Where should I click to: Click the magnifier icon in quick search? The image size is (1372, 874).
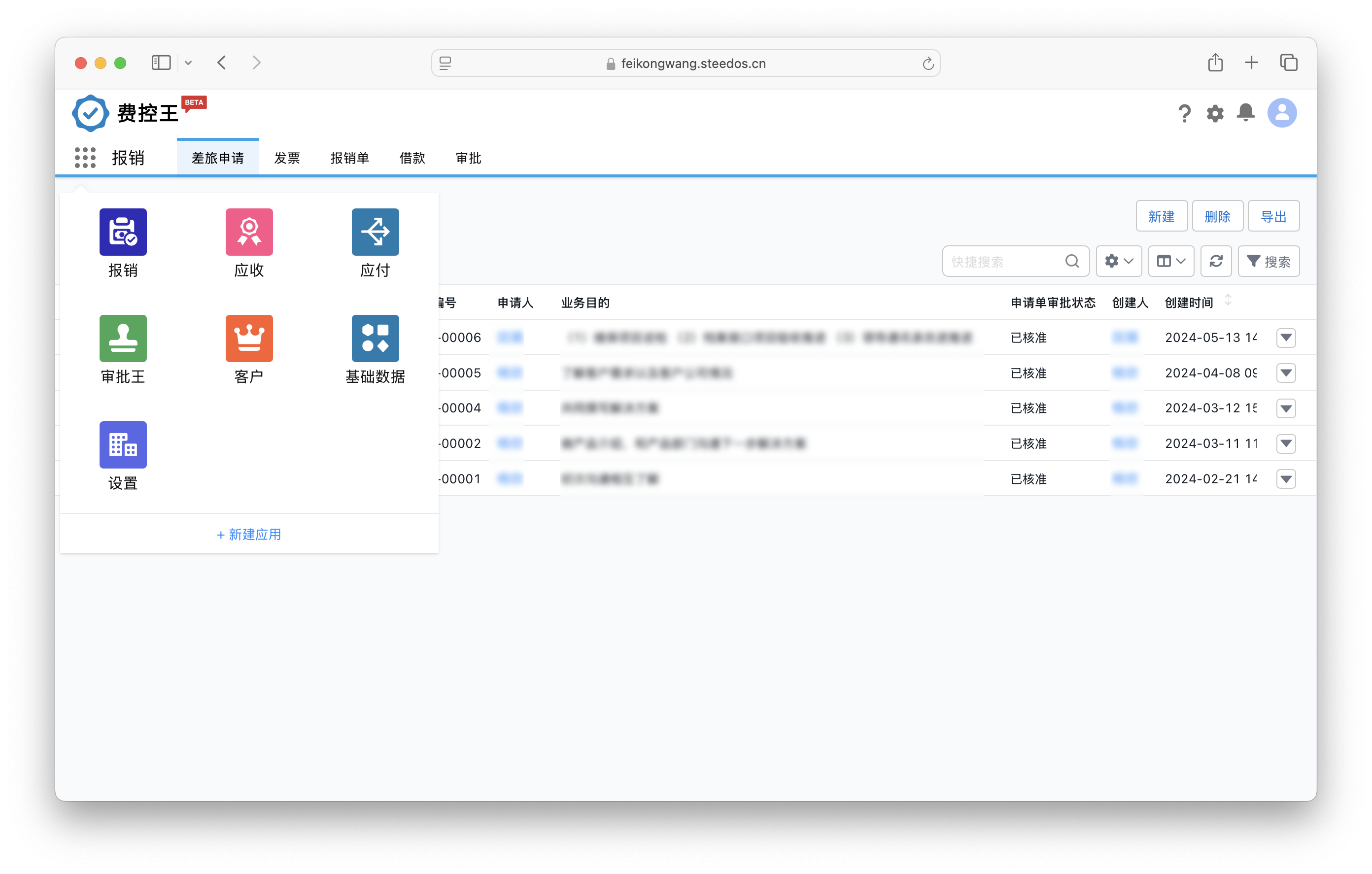point(1072,262)
